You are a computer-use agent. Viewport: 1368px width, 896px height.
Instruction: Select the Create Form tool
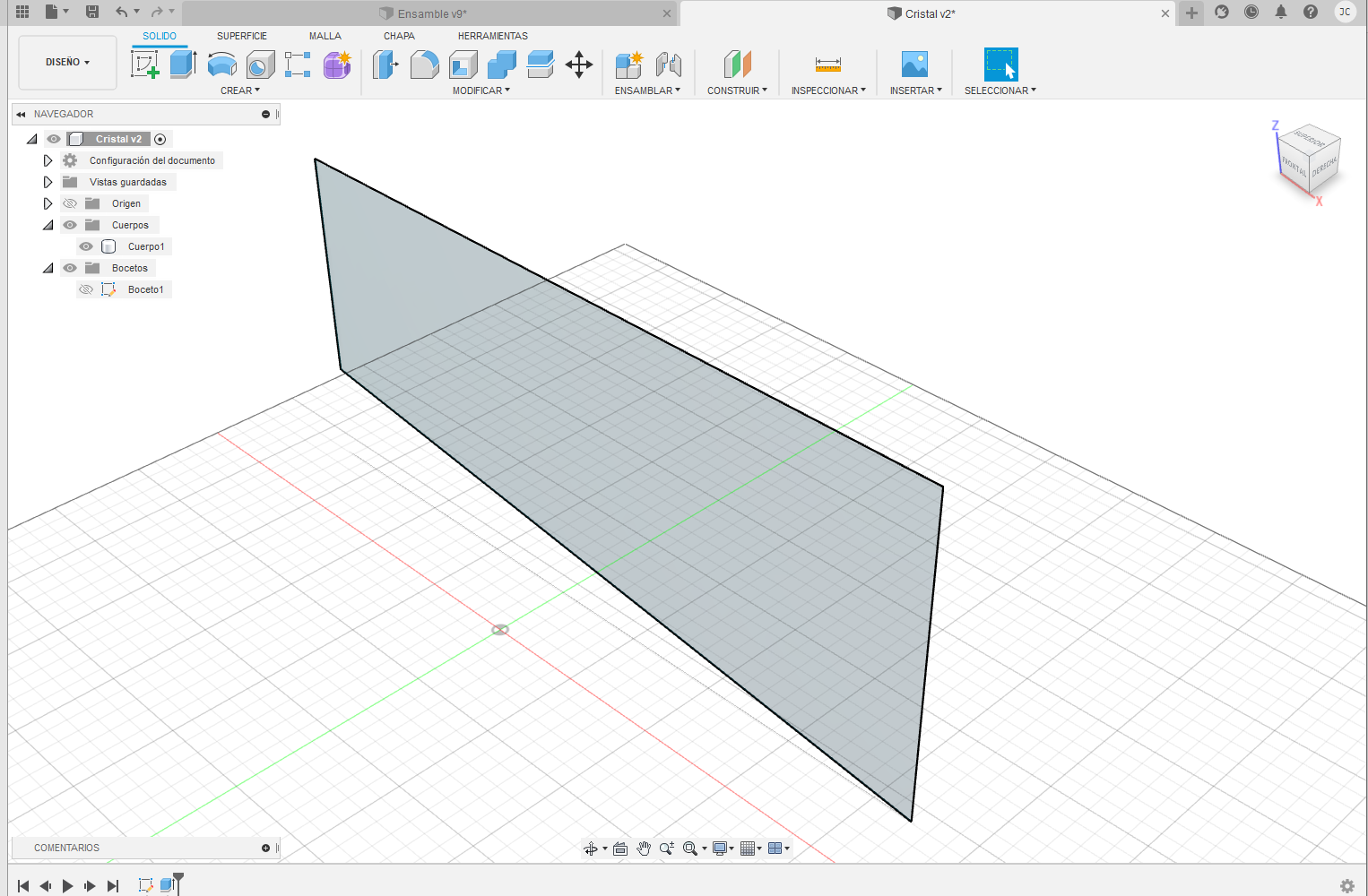(337, 65)
